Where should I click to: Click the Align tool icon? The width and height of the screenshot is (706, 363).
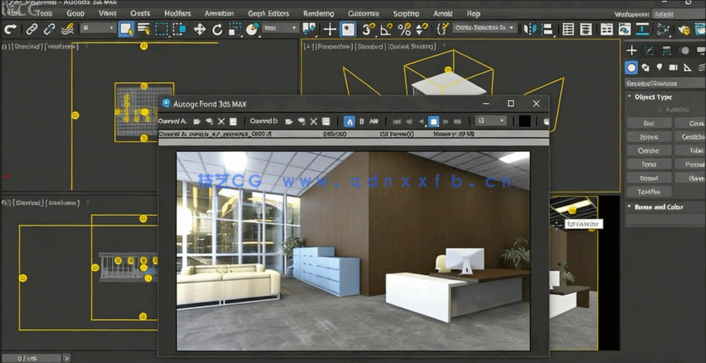[x=547, y=29]
